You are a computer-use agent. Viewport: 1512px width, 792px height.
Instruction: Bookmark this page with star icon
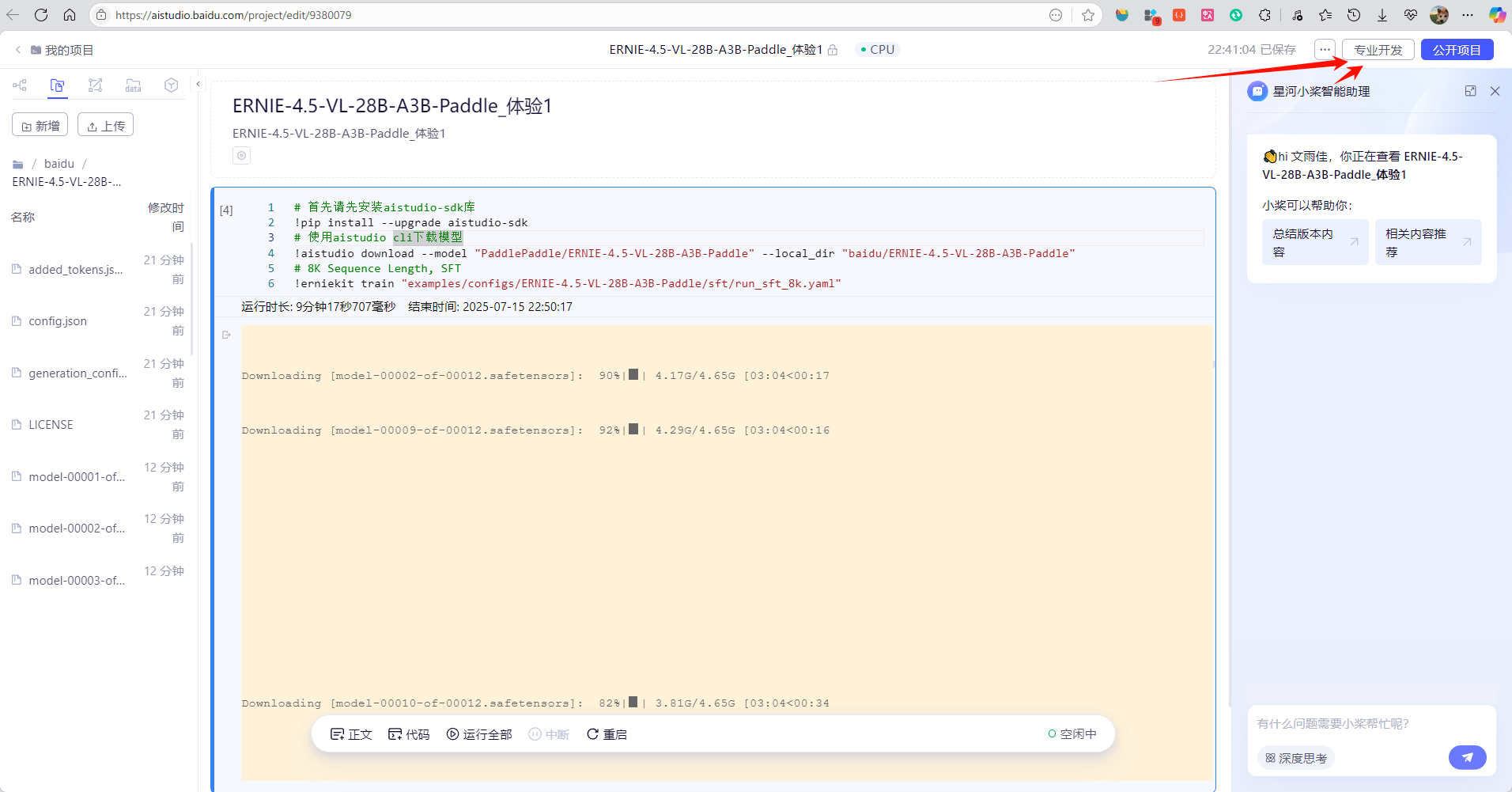pyautogui.click(x=1088, y=15)
